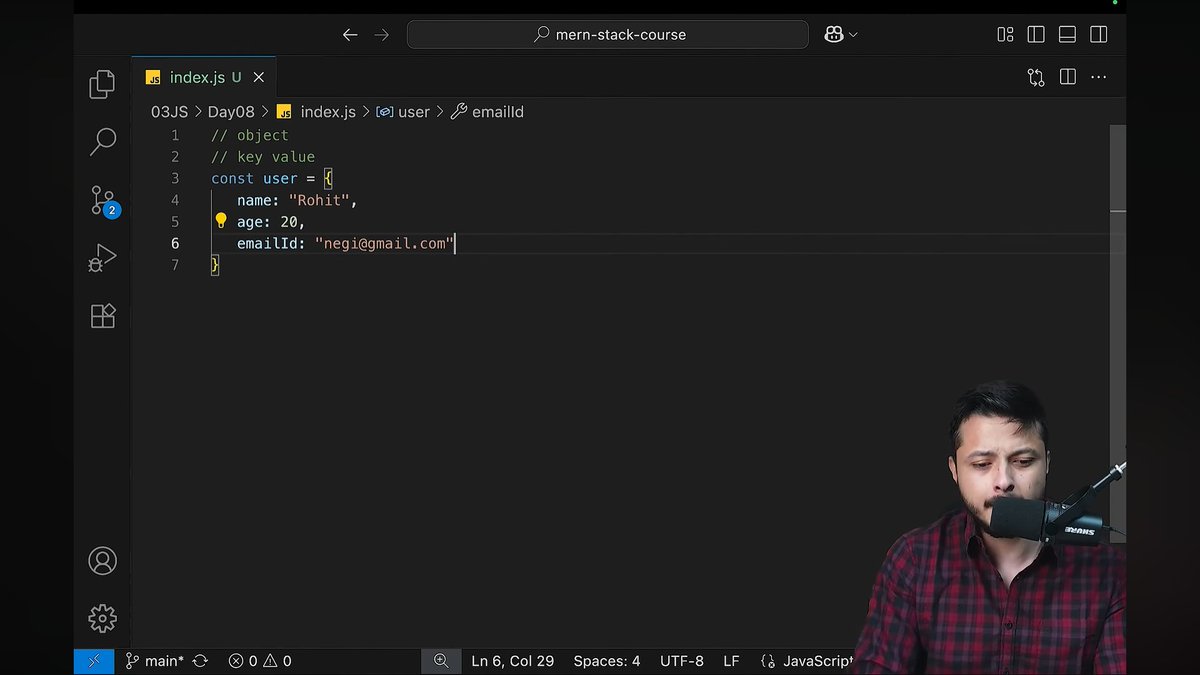
Task: Close the index.js tab
Action: pos(259,77)
